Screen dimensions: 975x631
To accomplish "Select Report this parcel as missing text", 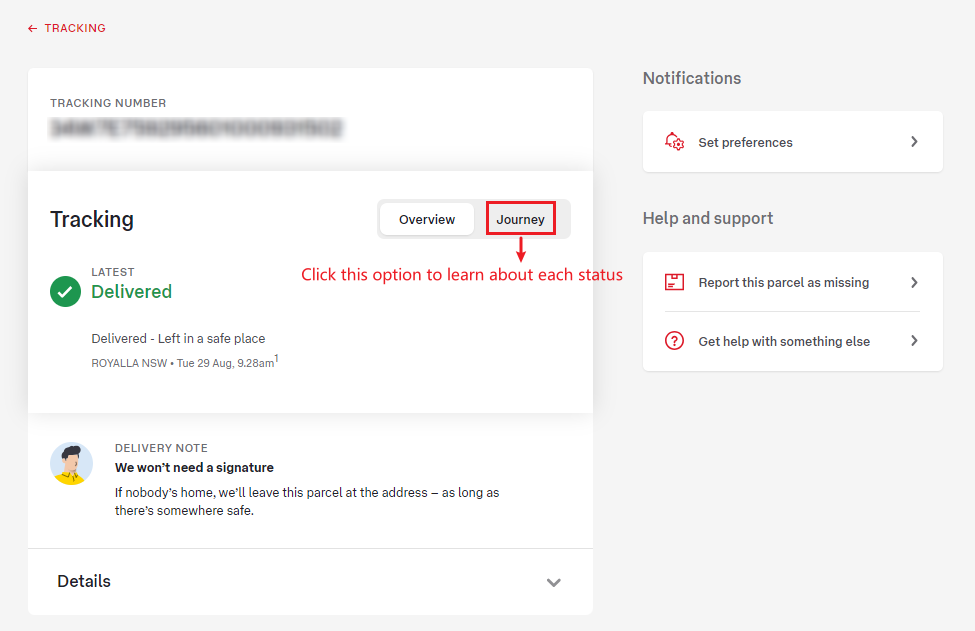I will click(783, 283).
